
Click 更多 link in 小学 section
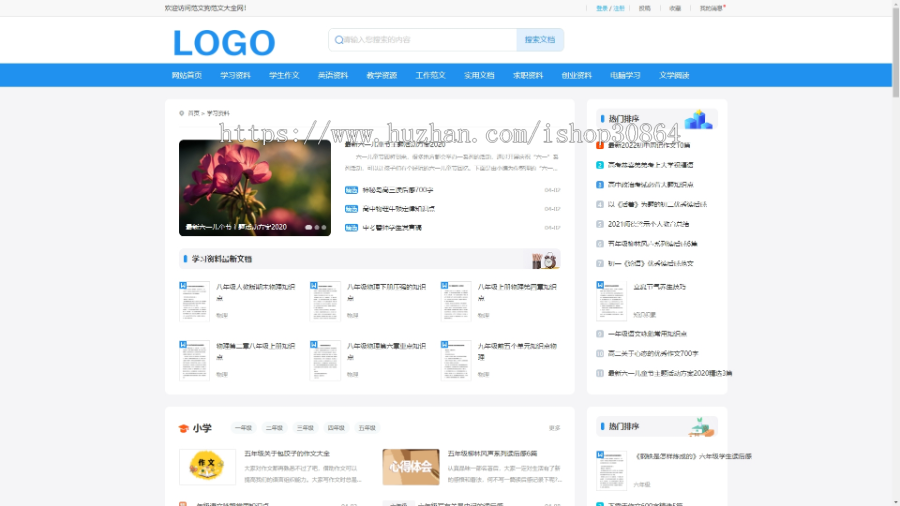554,428
